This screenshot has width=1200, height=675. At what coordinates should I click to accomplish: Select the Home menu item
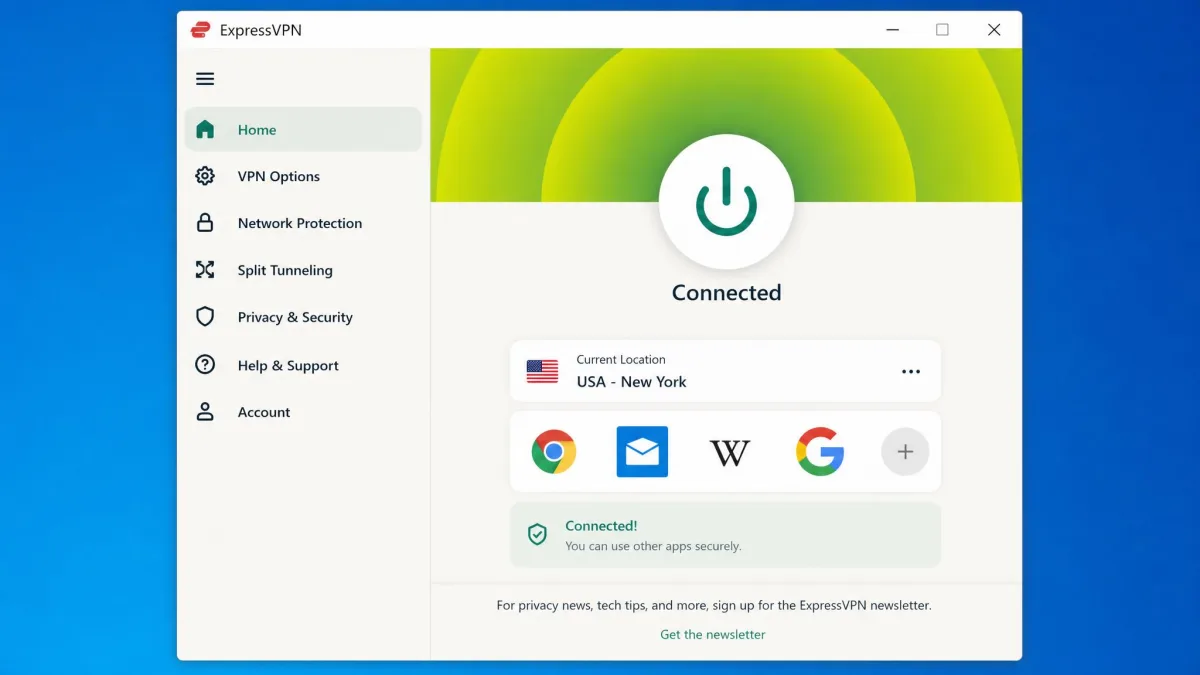pyautogui.click(x=303, y=129)
